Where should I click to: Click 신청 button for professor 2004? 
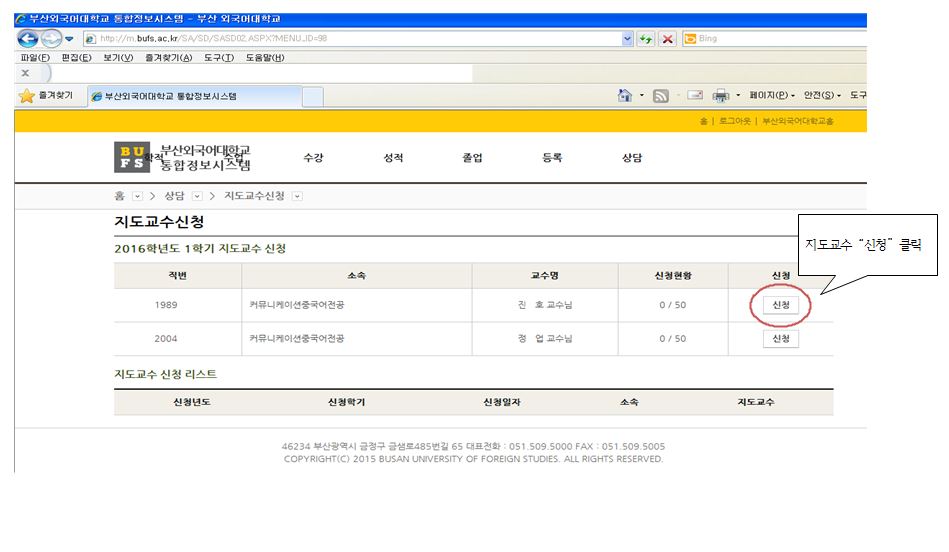pos(781,339)
